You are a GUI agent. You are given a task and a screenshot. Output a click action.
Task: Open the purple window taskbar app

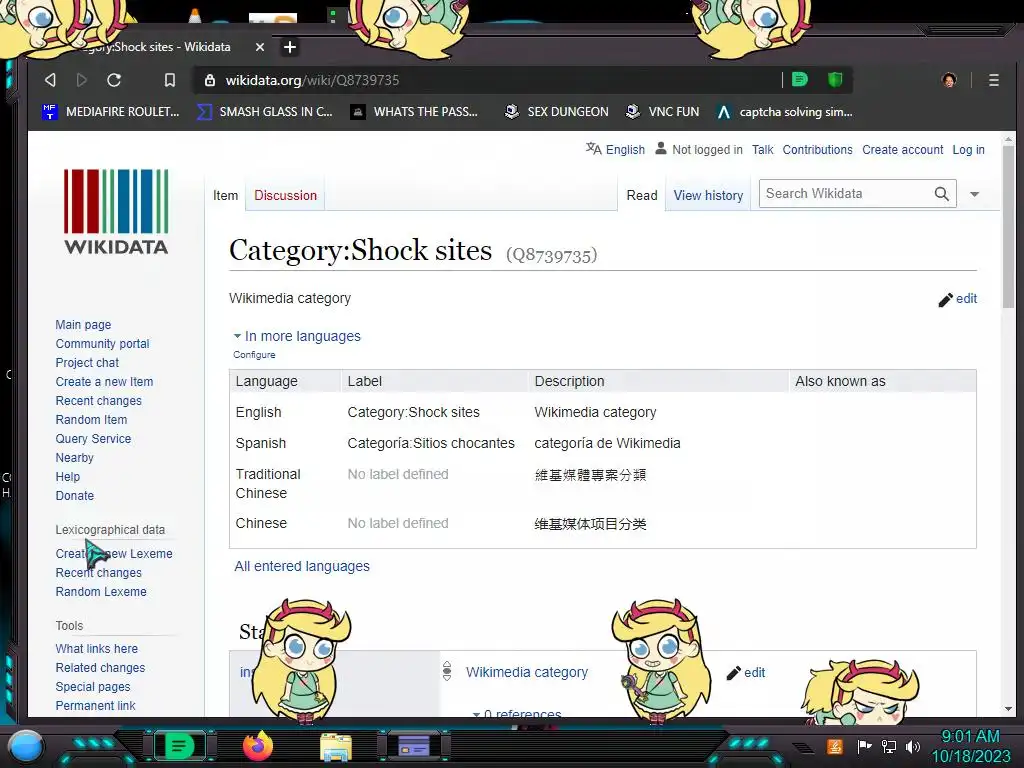[x=413, y=746]
